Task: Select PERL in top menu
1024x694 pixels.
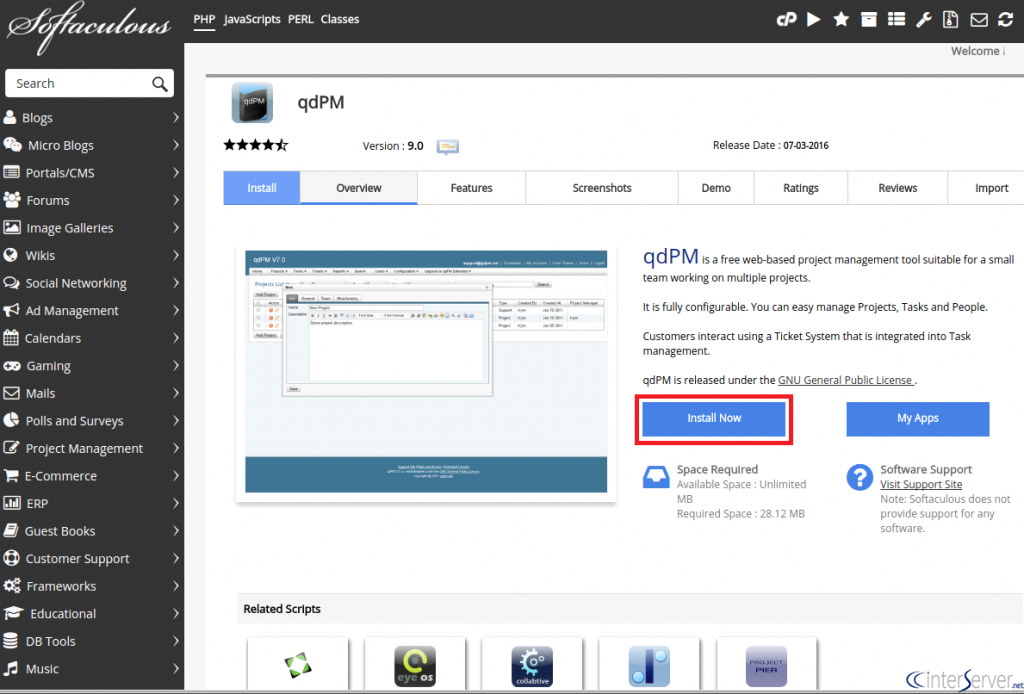Action: click(300, 19)
